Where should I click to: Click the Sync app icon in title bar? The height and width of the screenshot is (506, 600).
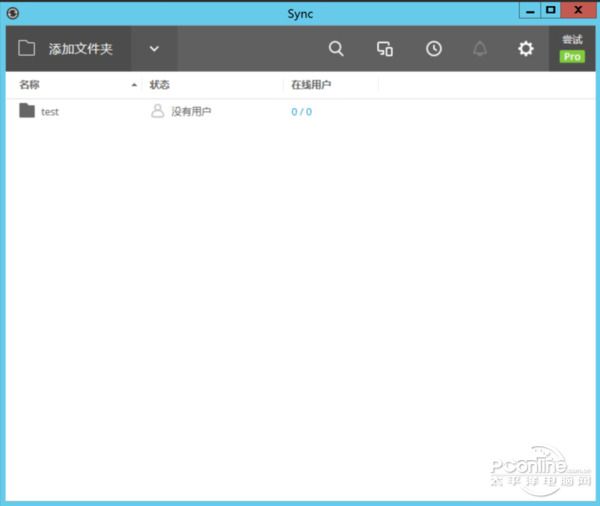[13, 13]
